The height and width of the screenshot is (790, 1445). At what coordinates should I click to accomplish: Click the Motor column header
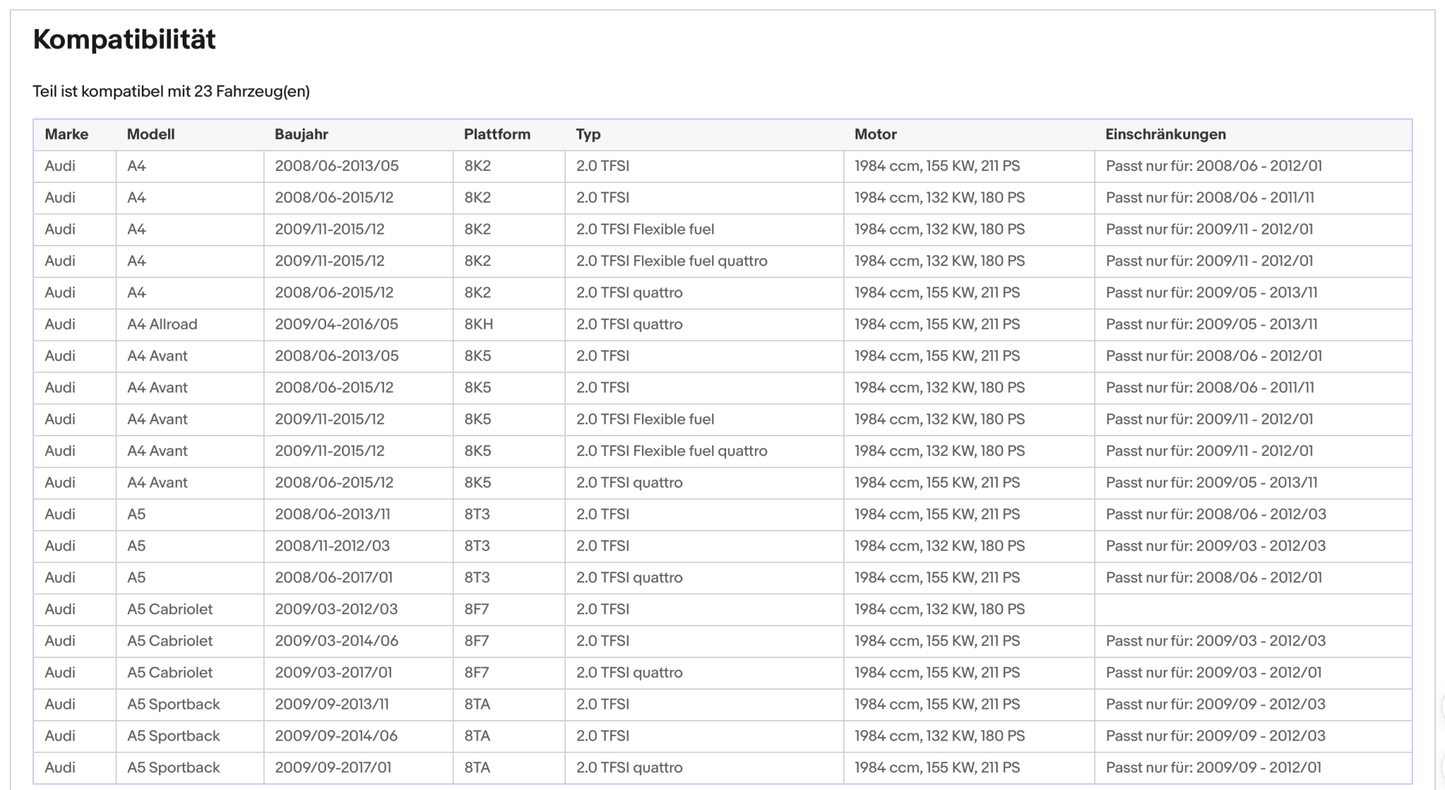(x=875, y=134)
